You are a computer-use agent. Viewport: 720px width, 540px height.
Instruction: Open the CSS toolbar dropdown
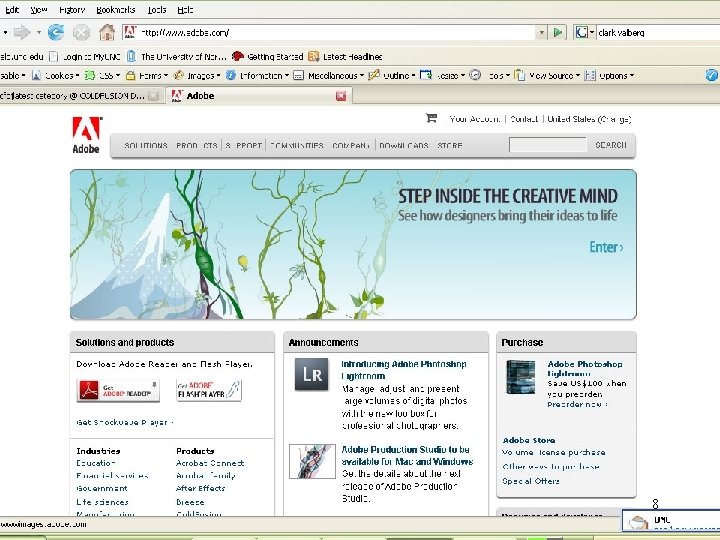[102, 75]
